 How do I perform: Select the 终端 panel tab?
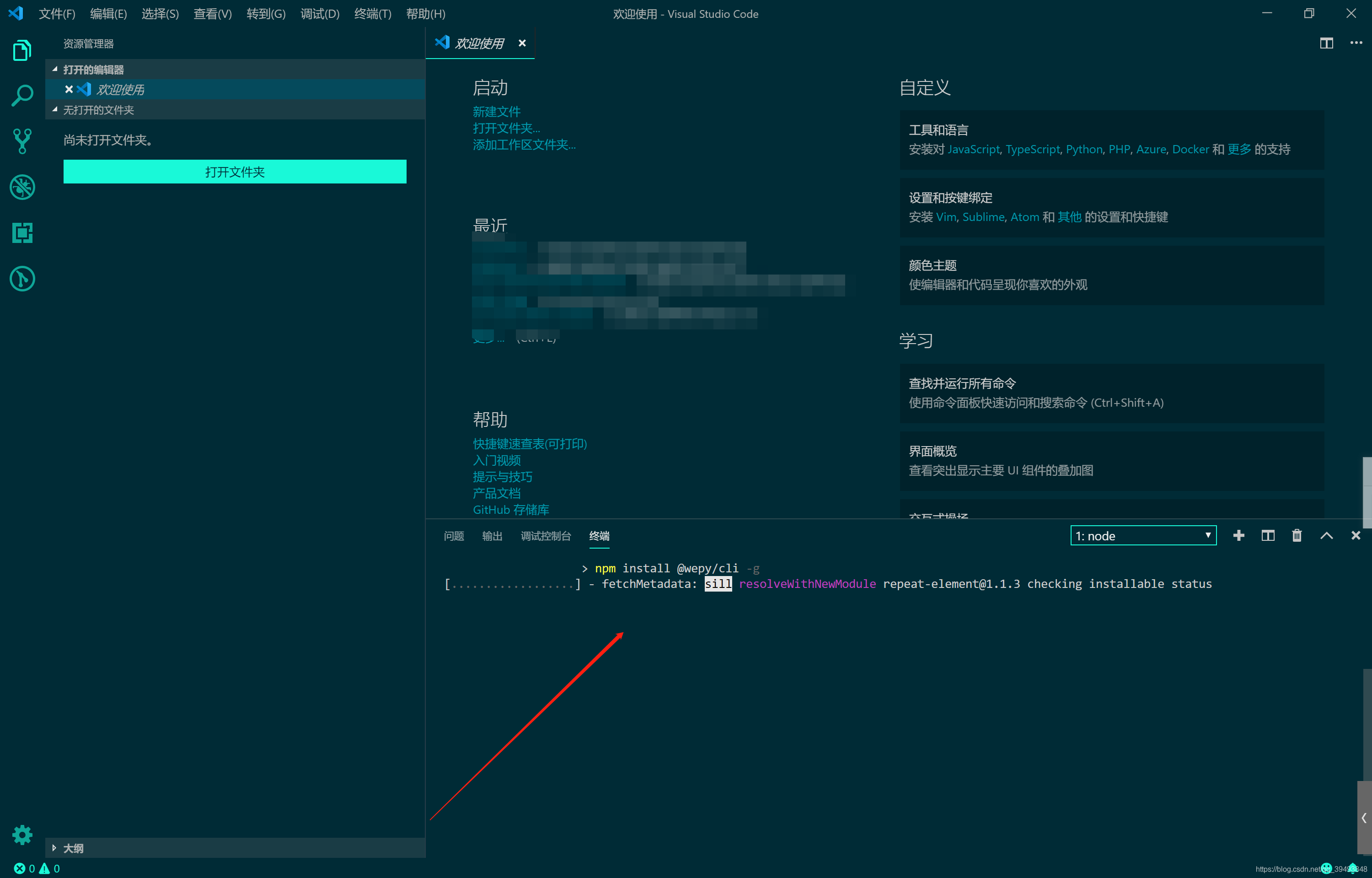tap(600, 536)
